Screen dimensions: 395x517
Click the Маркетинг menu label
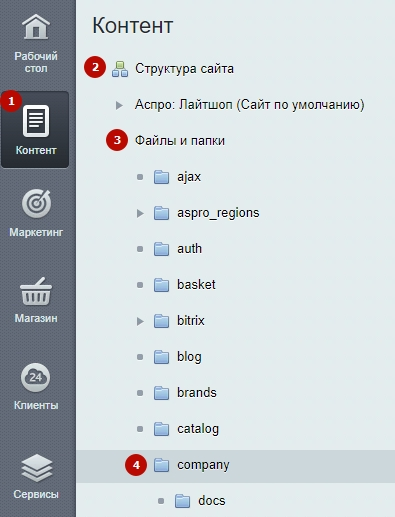coord(36,232)
